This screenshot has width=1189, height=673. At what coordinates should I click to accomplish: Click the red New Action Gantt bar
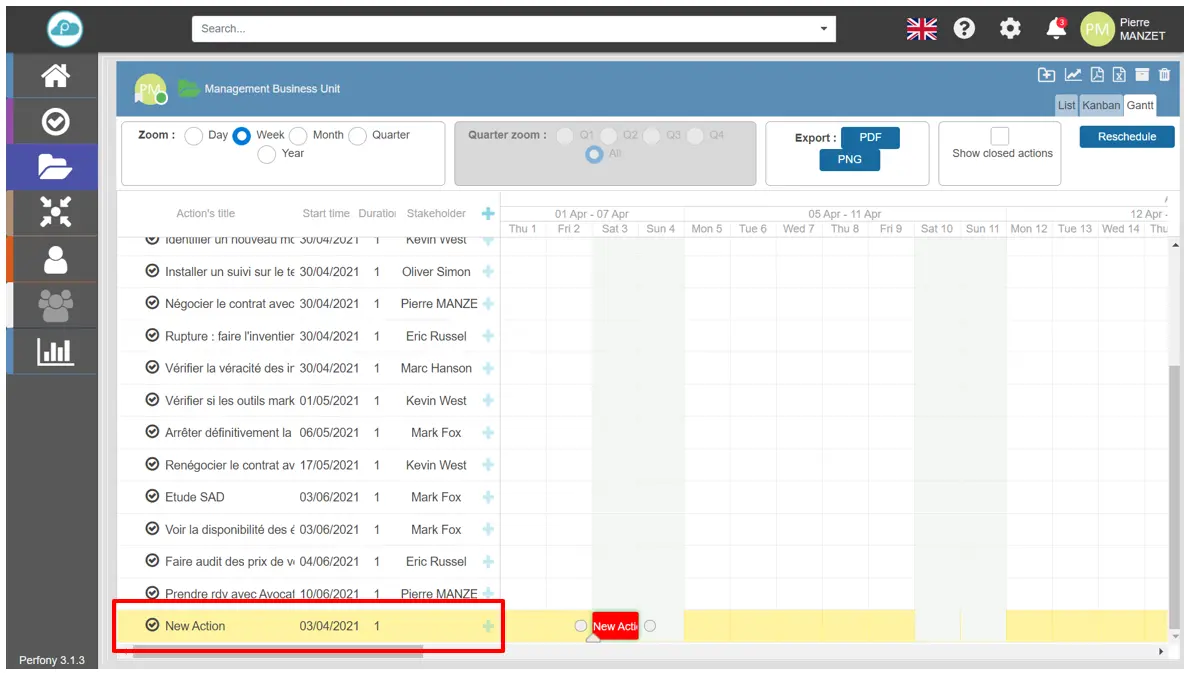[615, 626]
